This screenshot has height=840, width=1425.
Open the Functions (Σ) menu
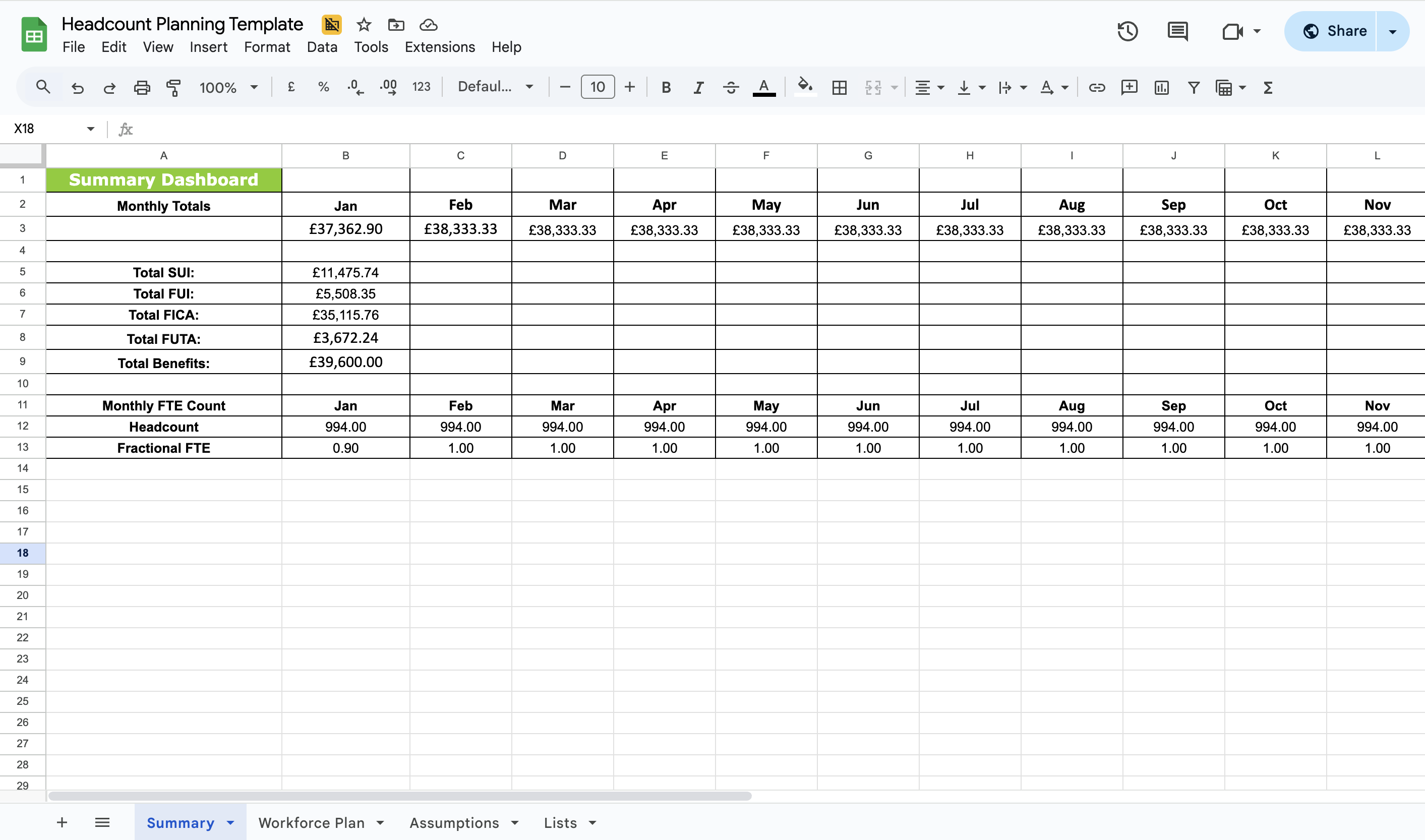(1268, 87)
